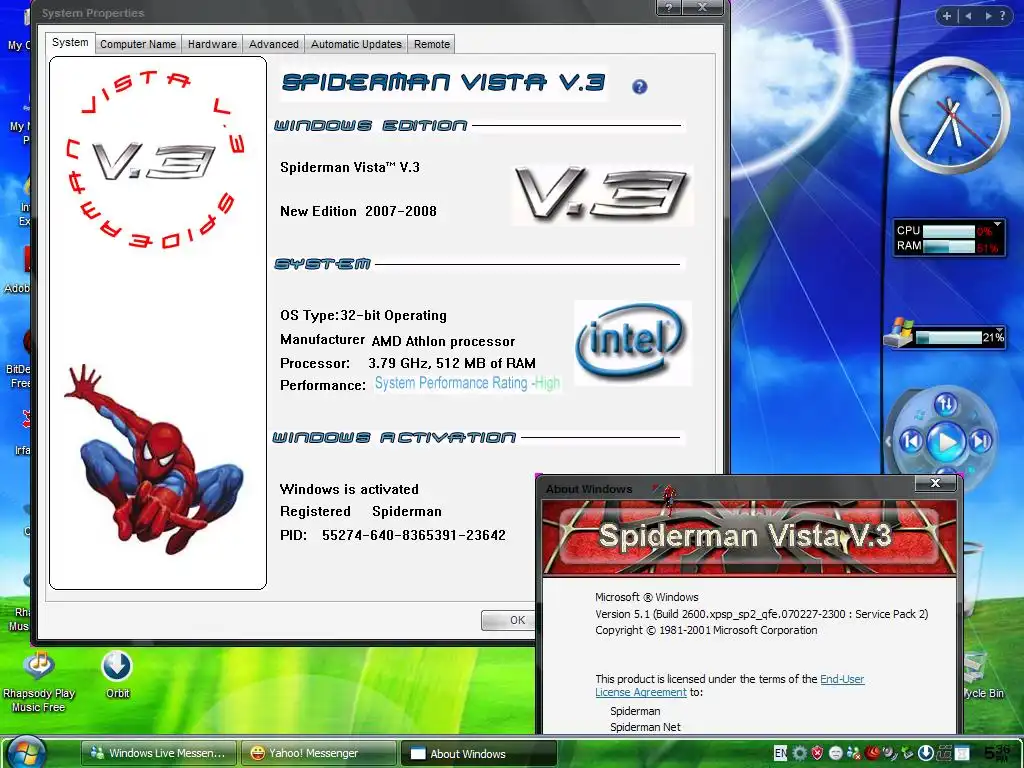This screenshot has height=768, width=1024.
Task: Switch to the Computer Name tab
Action: (x=138, y=44)
